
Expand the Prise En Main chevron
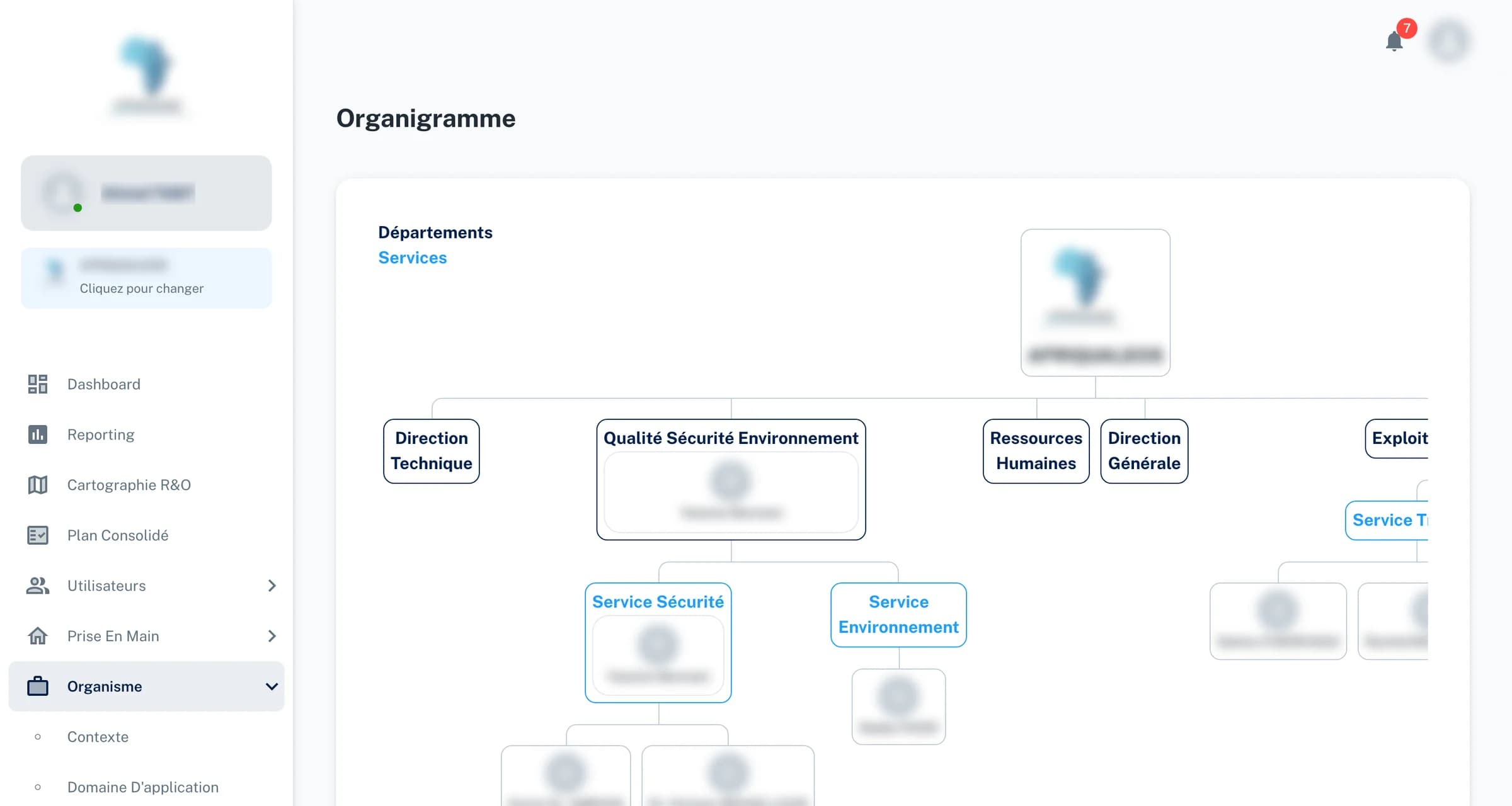click(x=272, y=636)
